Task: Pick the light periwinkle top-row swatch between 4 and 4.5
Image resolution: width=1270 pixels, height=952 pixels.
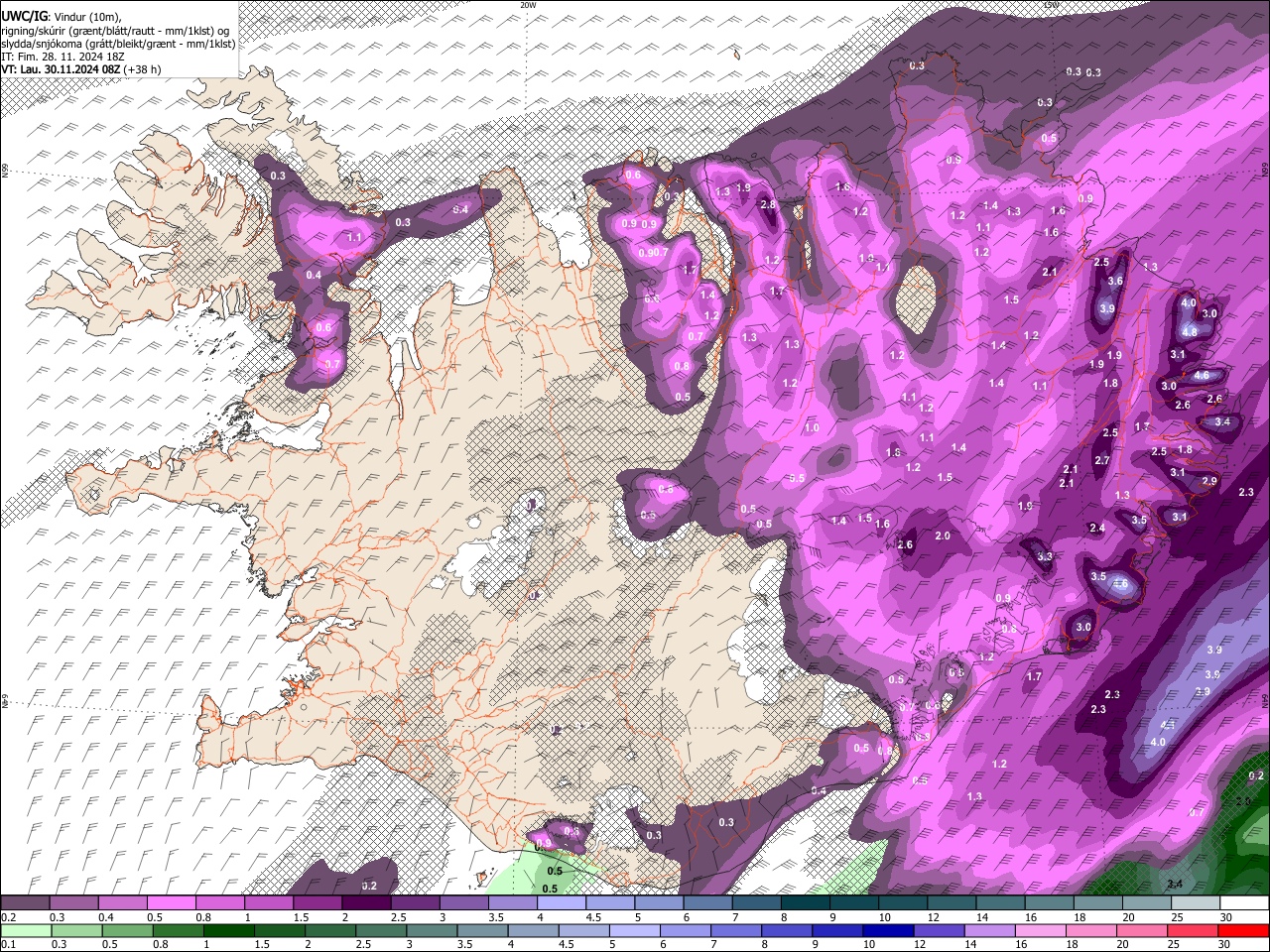Action: tap(561, 903)
